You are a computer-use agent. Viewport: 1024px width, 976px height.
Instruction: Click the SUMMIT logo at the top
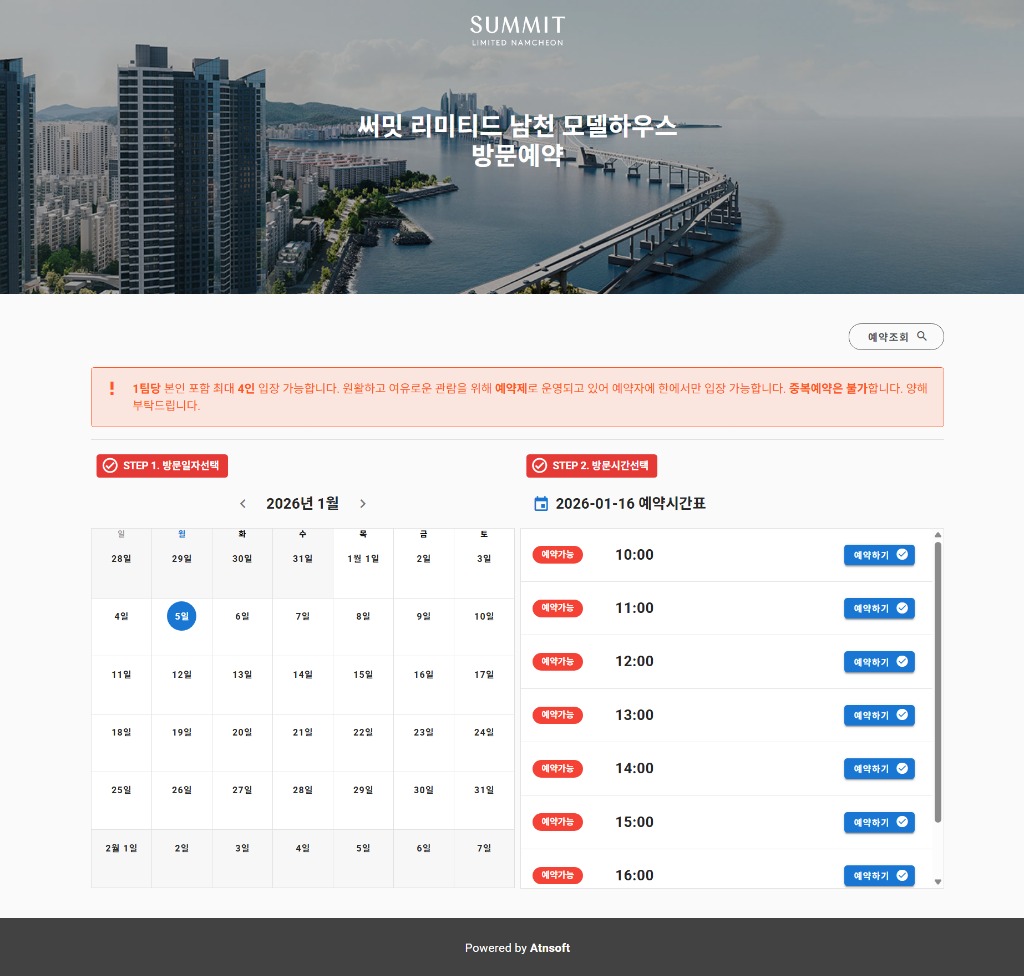pyautogui.click(x=516, y=29)
